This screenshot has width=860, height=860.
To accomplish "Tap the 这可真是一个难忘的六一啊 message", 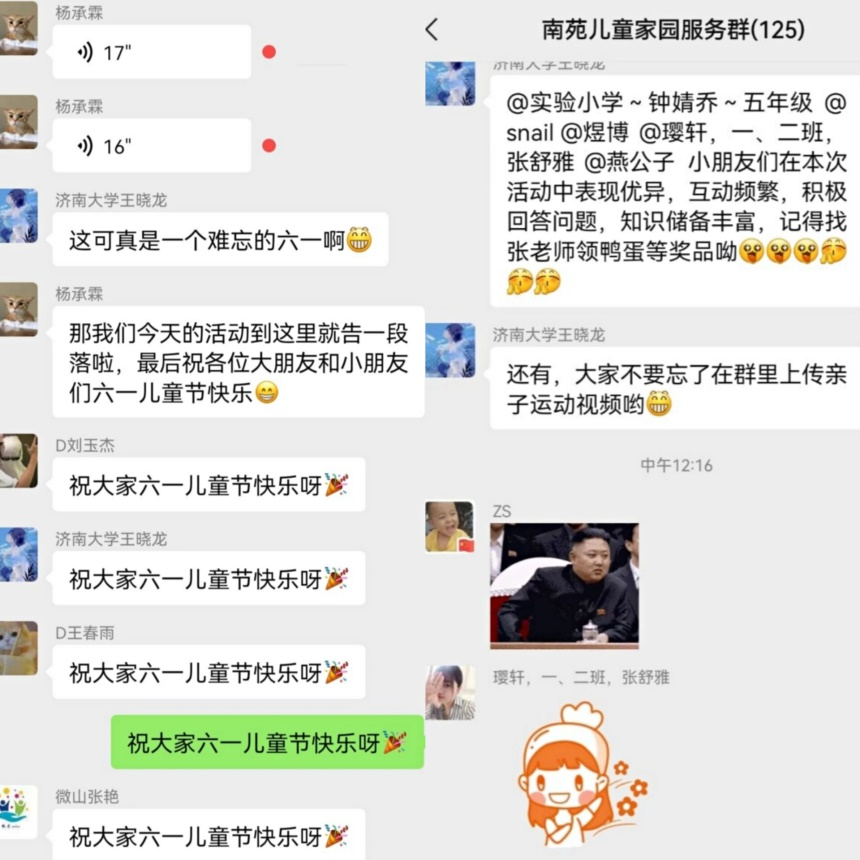I will (220, 240).
